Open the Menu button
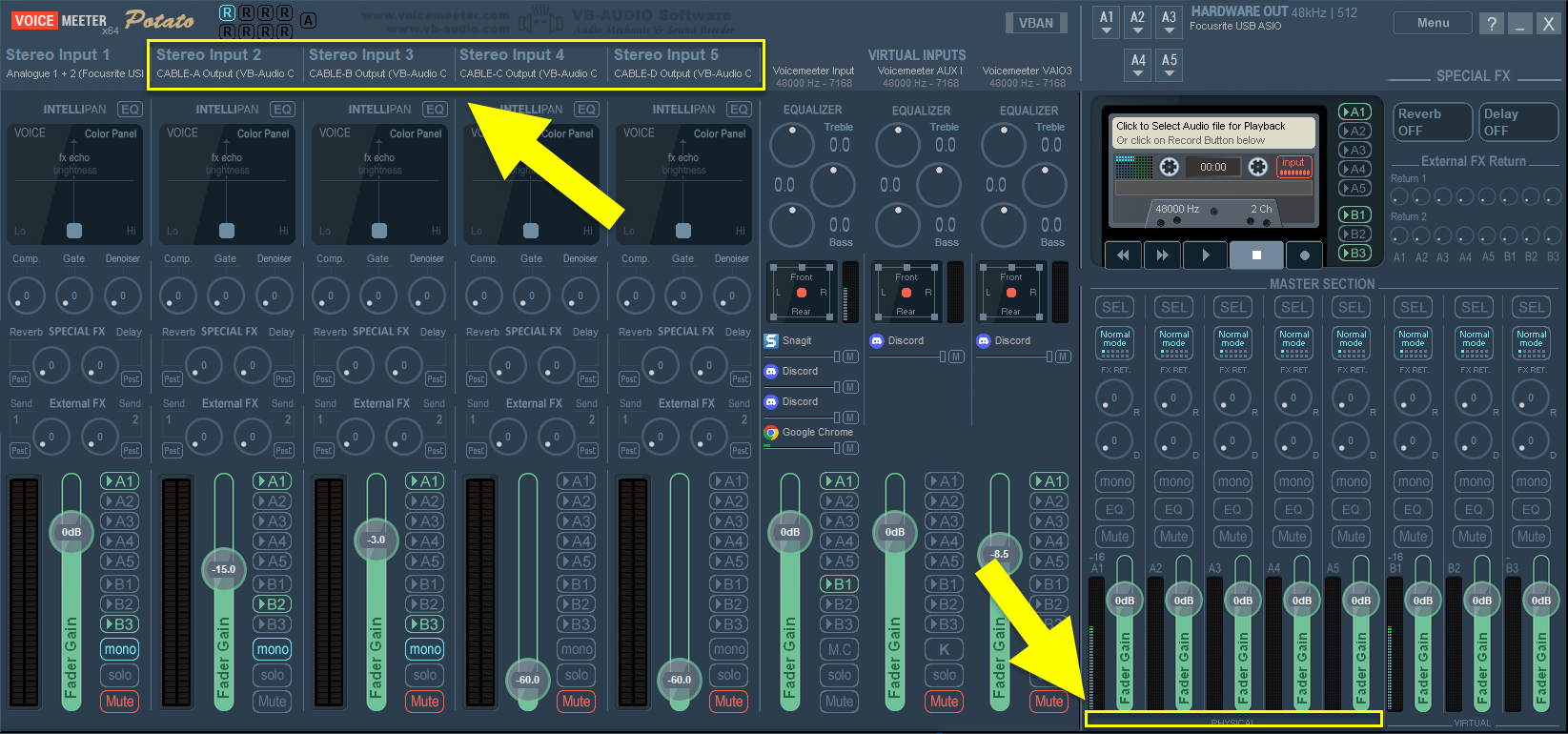 pyautogui.click(x=1433, y=23)
